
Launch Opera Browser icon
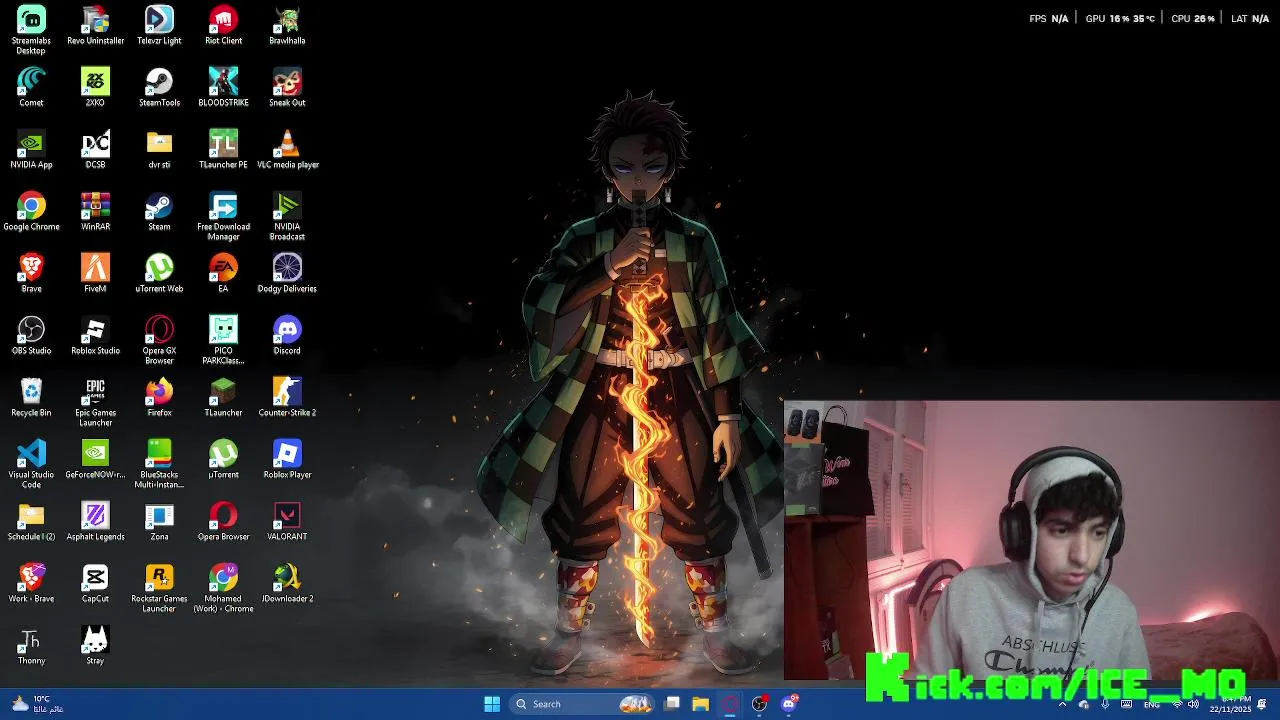click(x=223, y=522)
